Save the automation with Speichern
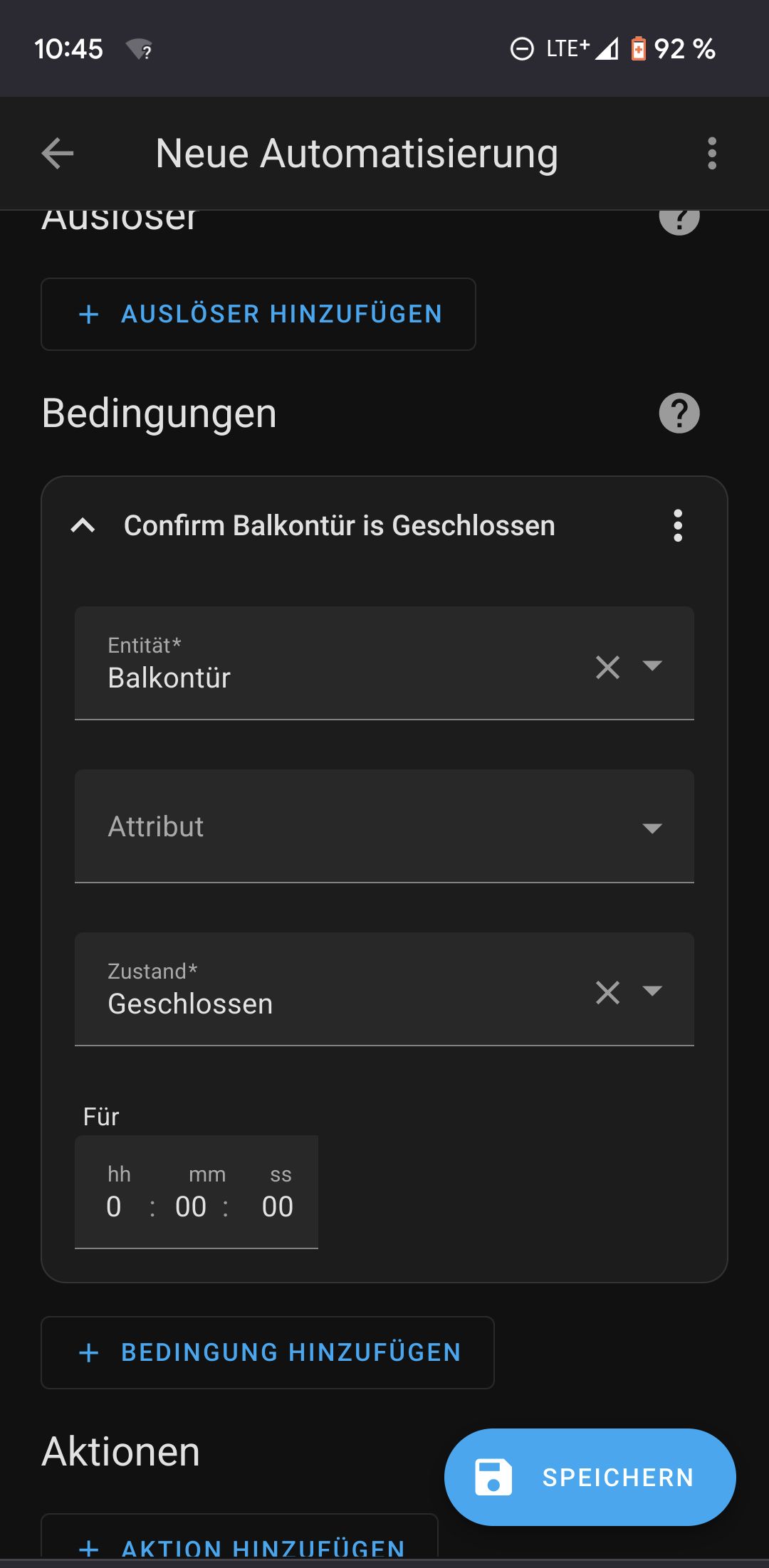The image size is (769, 1568). 590,1477
